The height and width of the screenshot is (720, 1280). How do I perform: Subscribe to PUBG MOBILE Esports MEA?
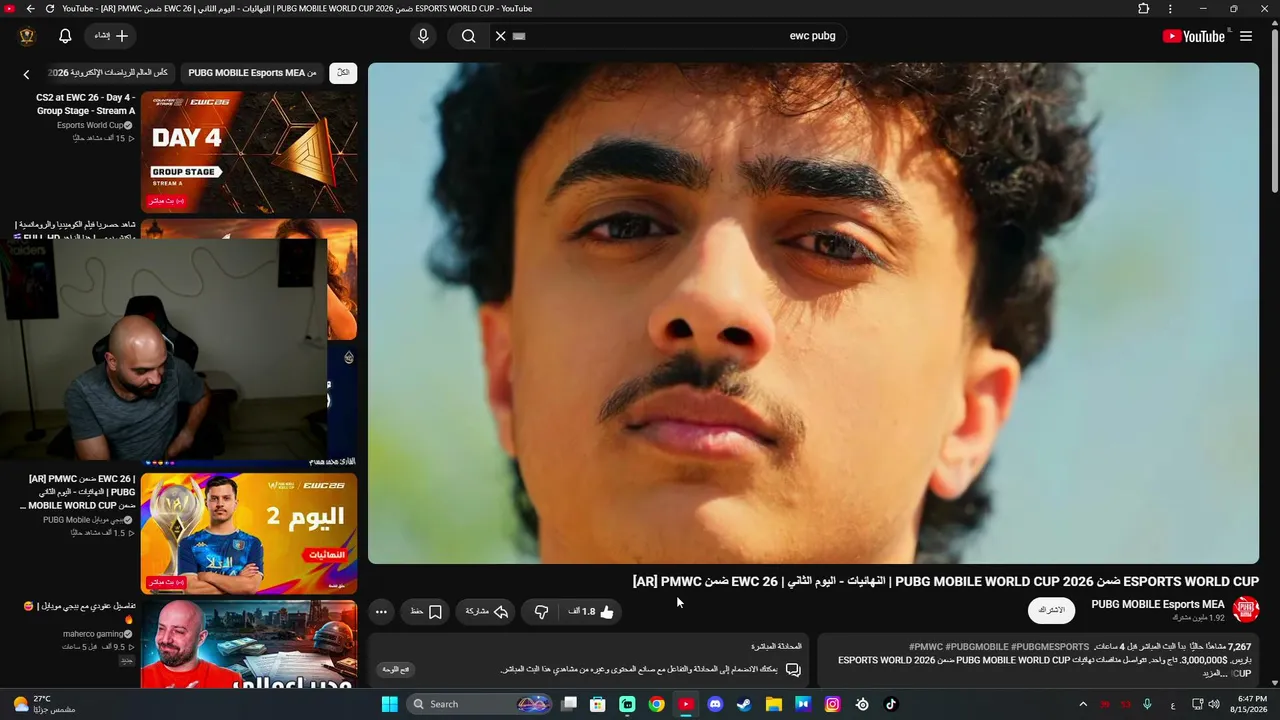[x=1051, y=610]
